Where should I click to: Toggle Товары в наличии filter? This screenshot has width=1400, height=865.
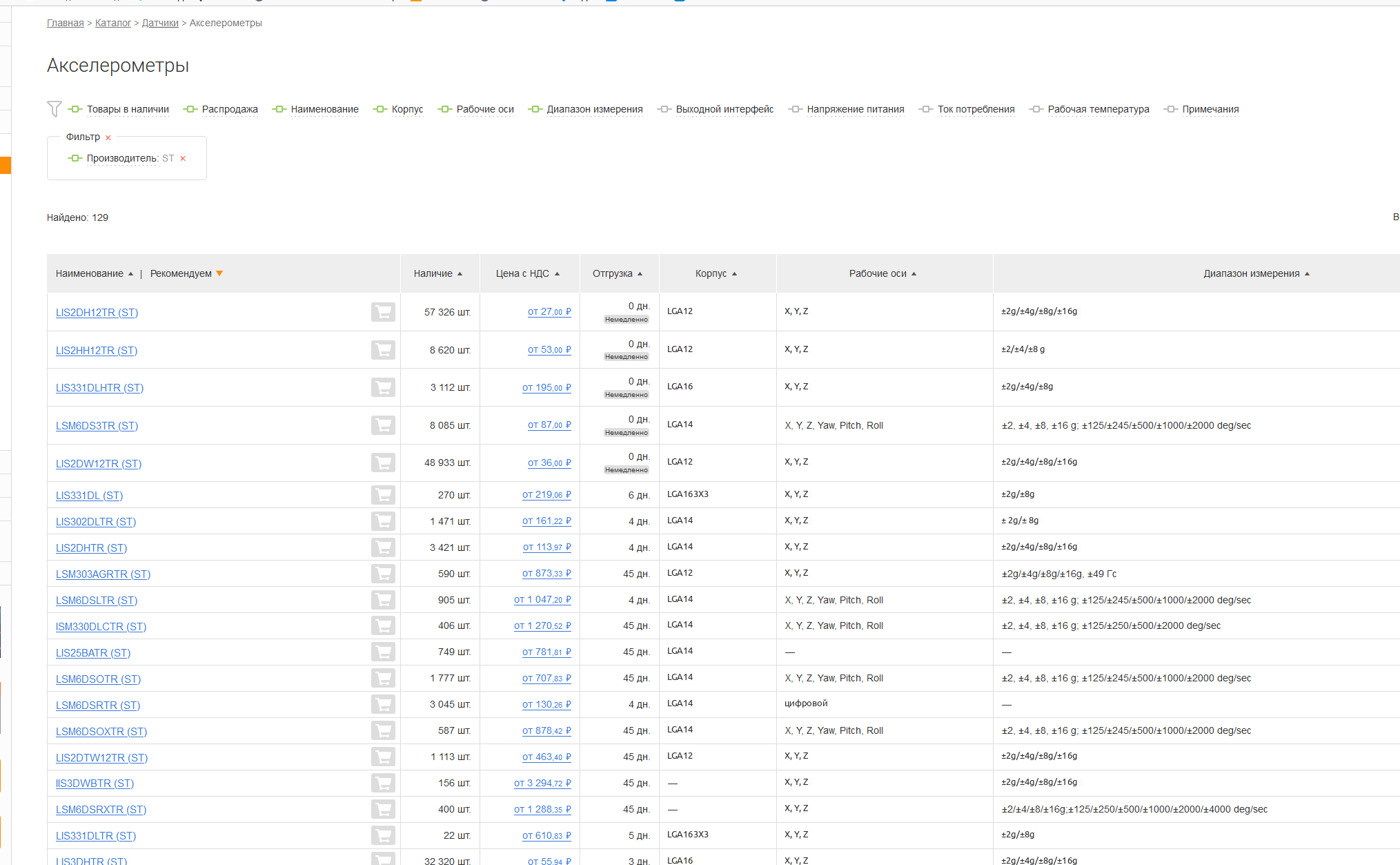pyautogui.click(x=128, y=109)
